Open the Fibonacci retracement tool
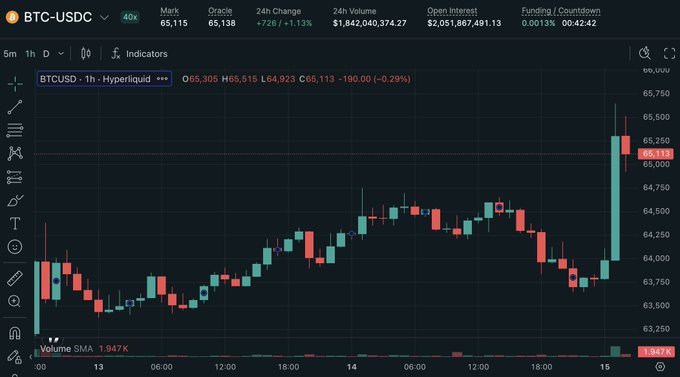 point(15,130)
